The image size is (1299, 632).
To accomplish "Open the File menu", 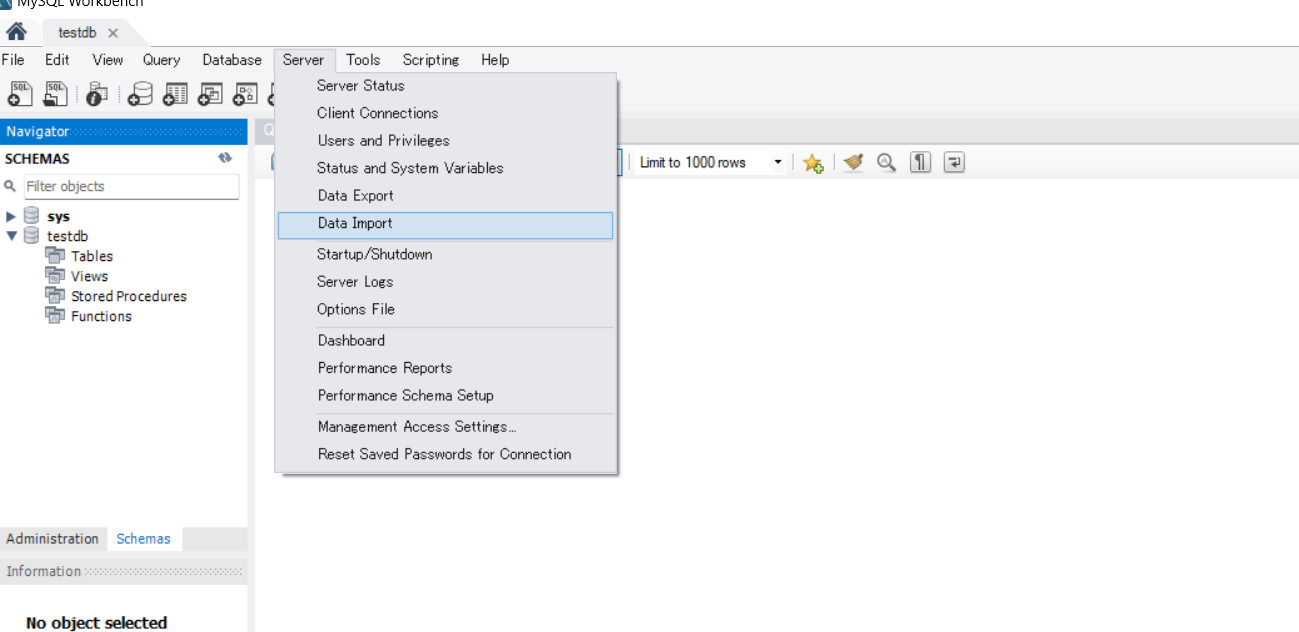I will click(13, 60).
